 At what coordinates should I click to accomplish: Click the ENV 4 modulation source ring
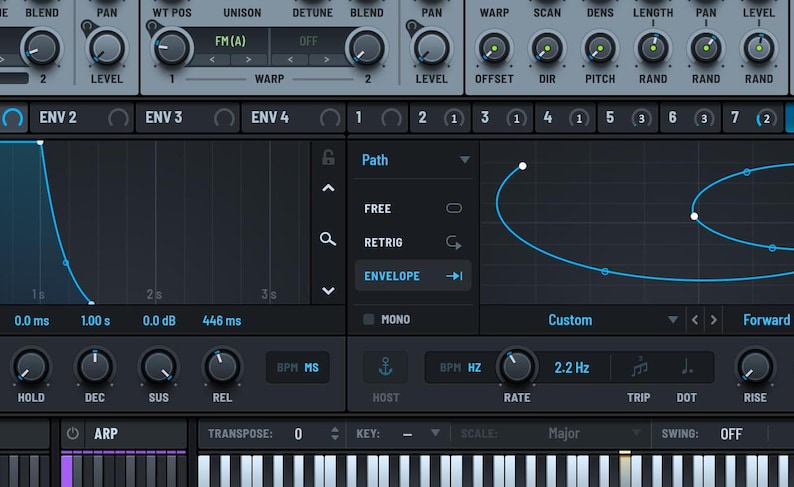tap(330, 118)
